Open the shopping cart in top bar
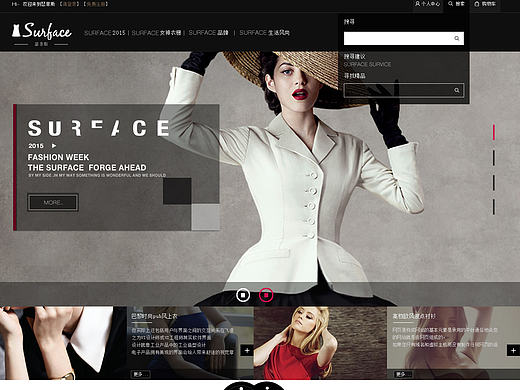 (485, 4)
